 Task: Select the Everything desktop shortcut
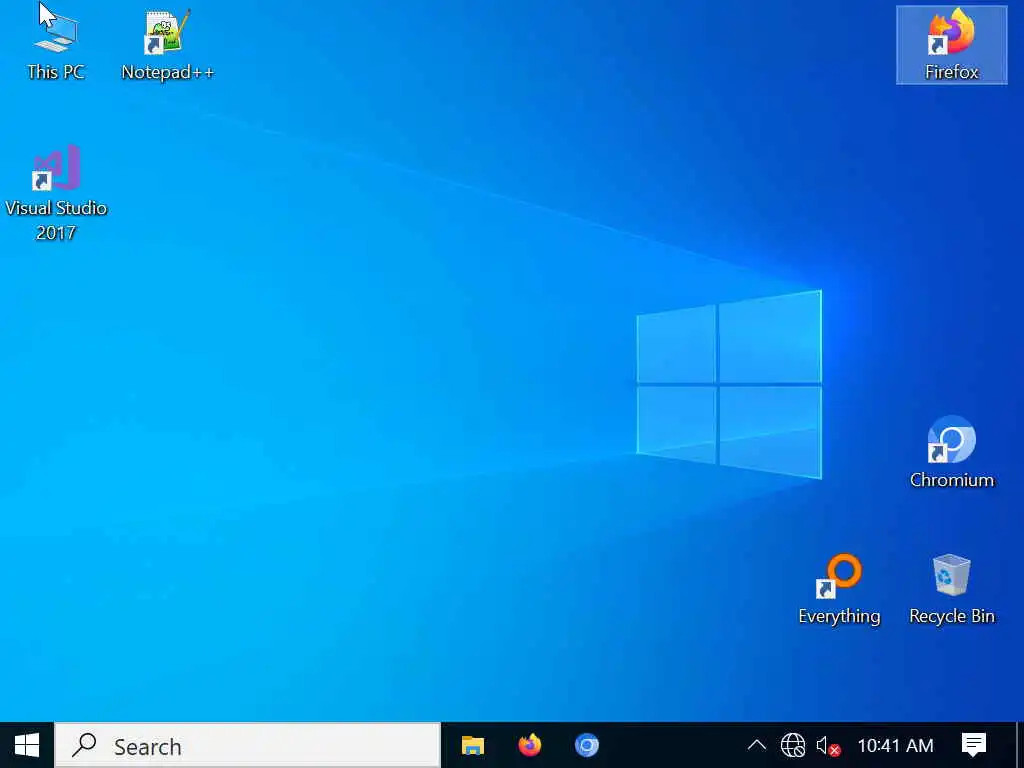(839, 589)
